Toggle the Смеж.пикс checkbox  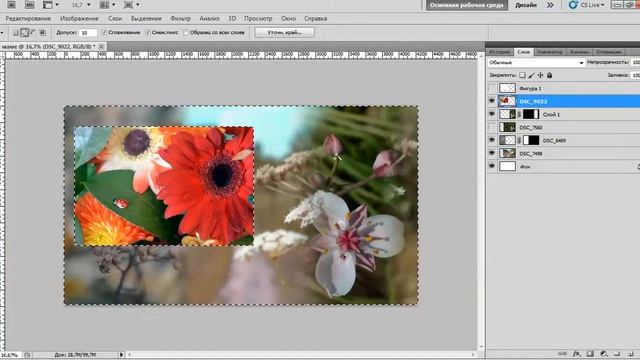(148, 33)
